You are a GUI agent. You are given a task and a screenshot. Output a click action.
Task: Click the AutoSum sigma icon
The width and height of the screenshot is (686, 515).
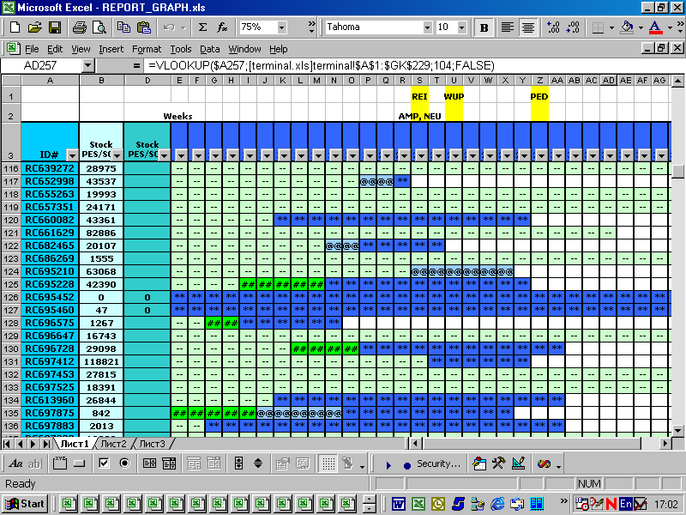pyautogui.click(x=203, y=28)
